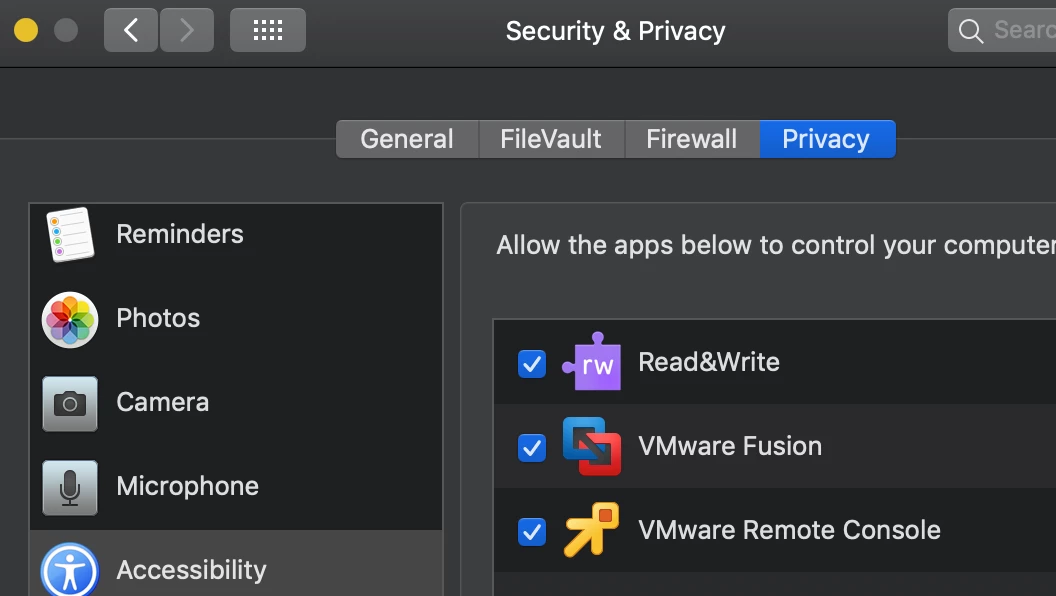Viewport: 1056px width, 596px height.
Task: Click into the Search field
Action: tap(1003, 30)
